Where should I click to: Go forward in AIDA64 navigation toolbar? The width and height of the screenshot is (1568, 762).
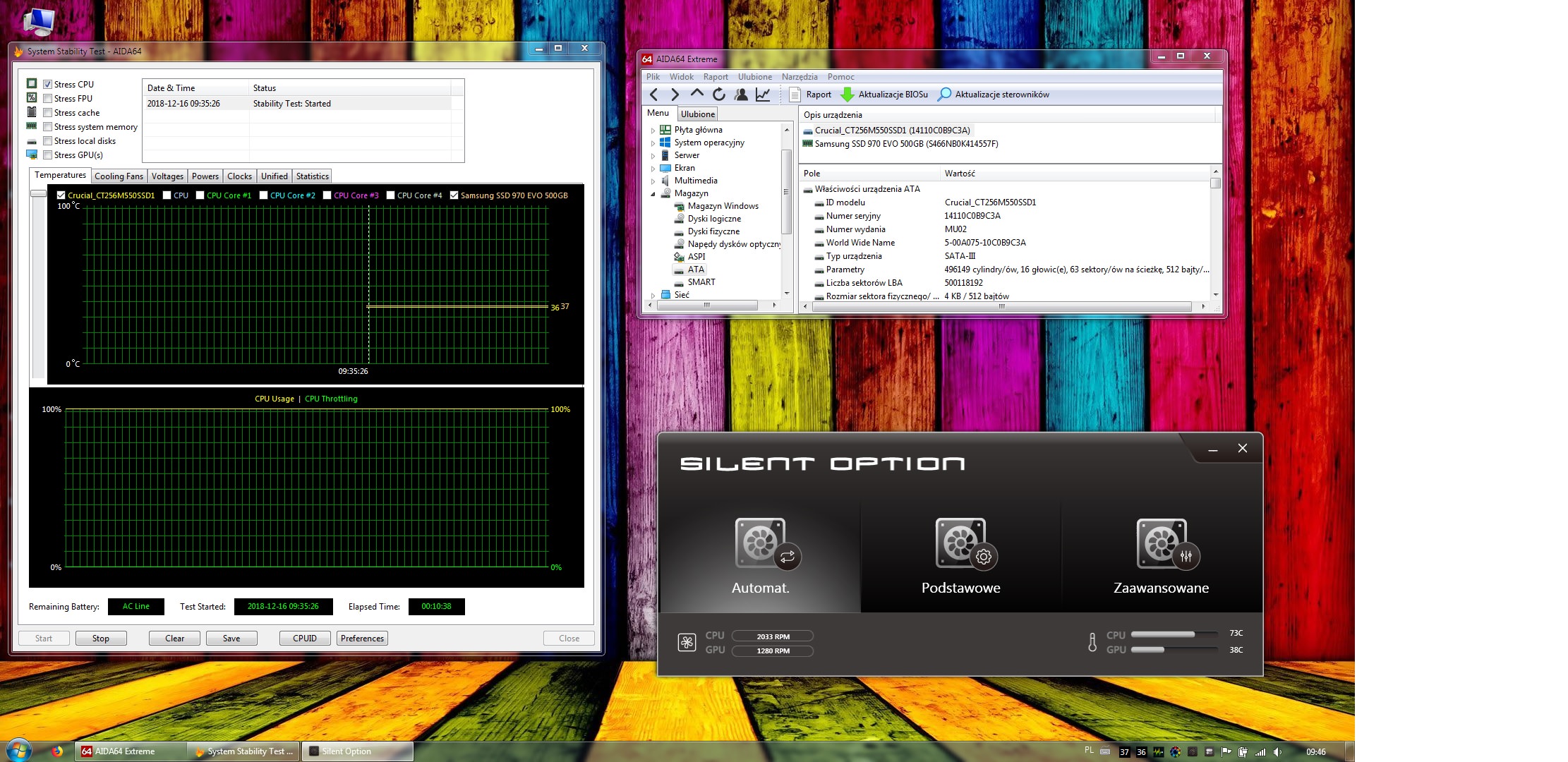(675, 95)
